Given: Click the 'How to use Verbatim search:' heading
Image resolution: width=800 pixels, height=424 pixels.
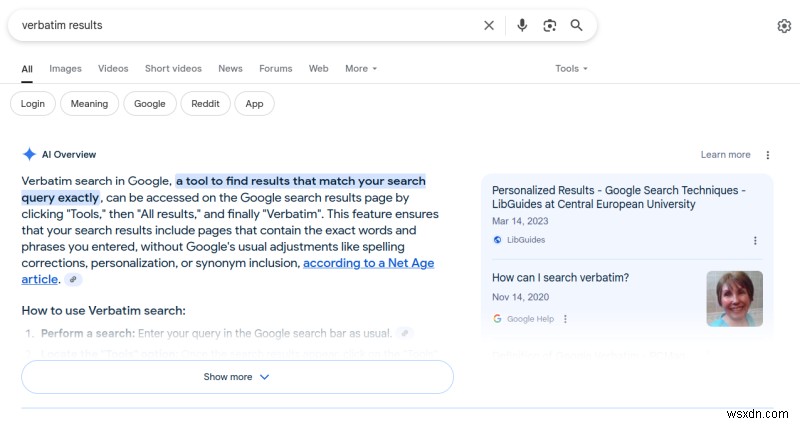Looking at the screenshot, I should click(104, 311).
